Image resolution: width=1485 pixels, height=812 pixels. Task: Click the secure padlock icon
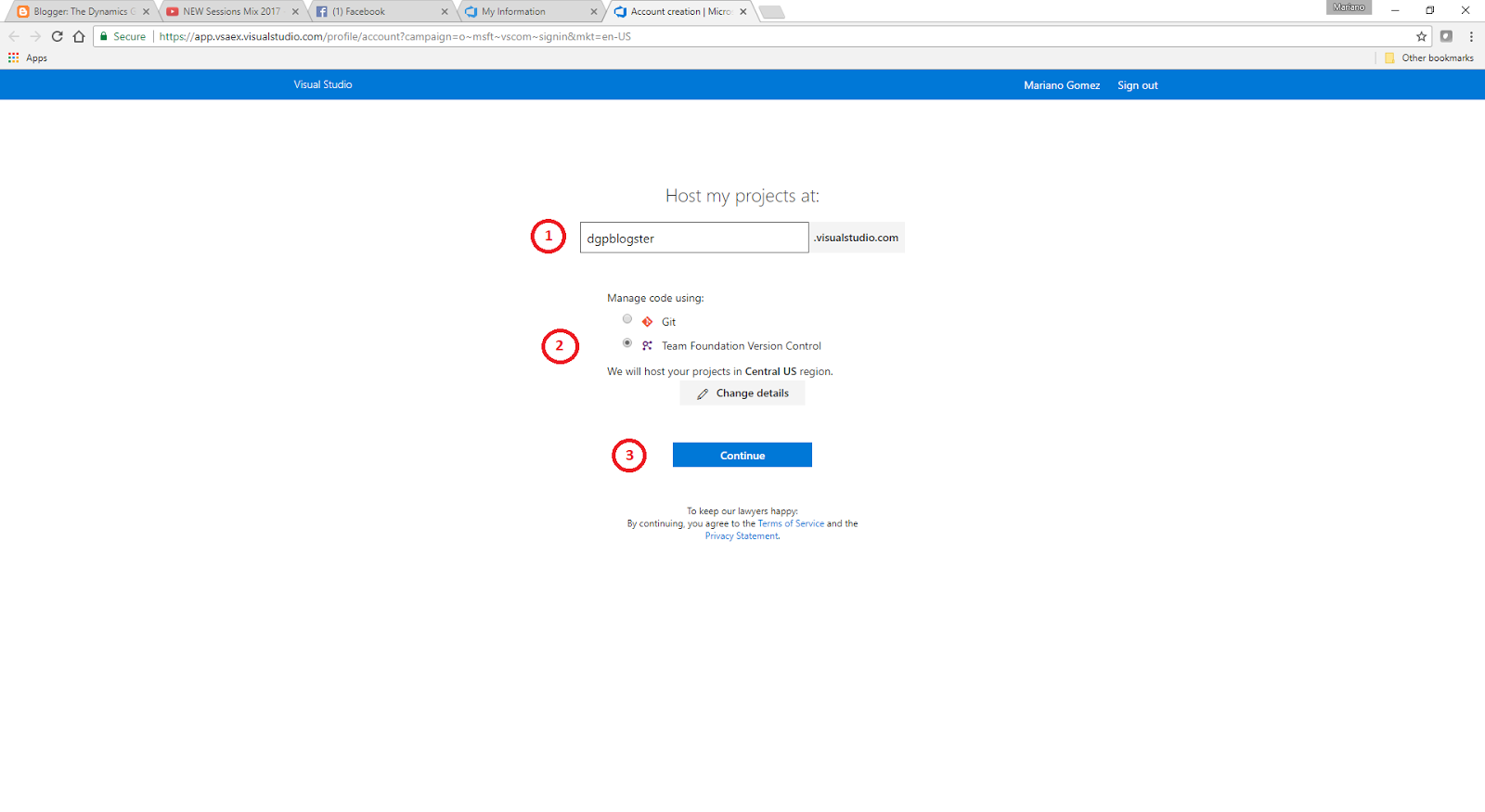click(104, 36)
